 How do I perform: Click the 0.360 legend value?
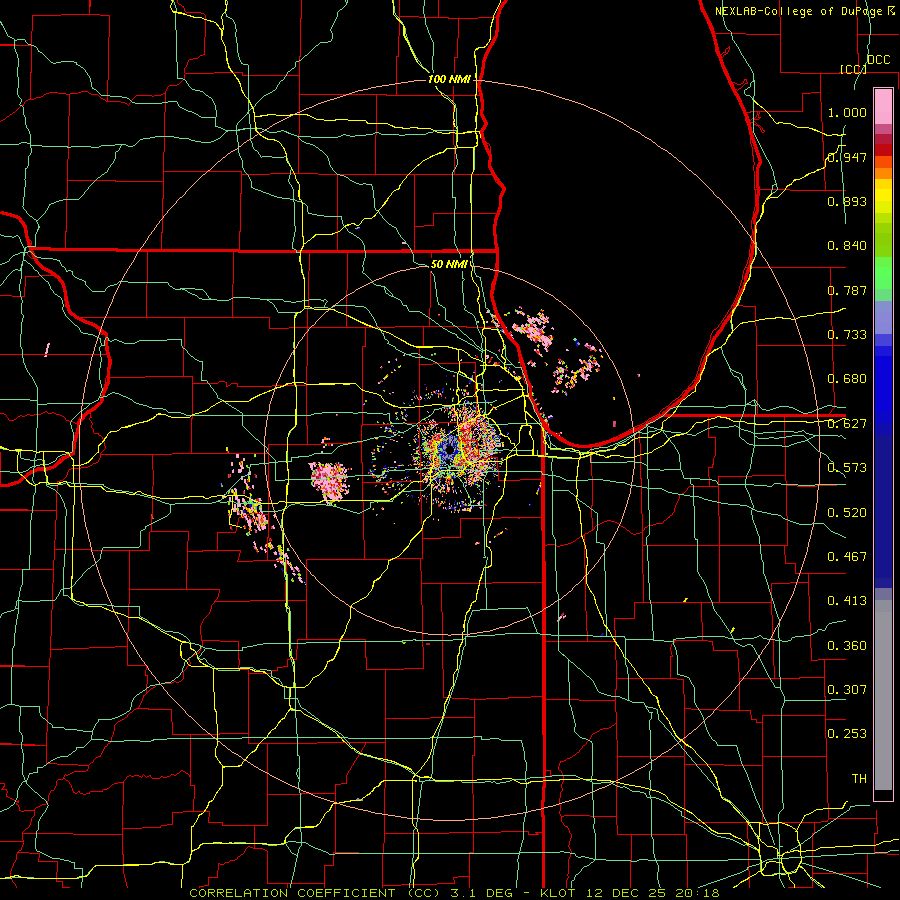point(847,645)
